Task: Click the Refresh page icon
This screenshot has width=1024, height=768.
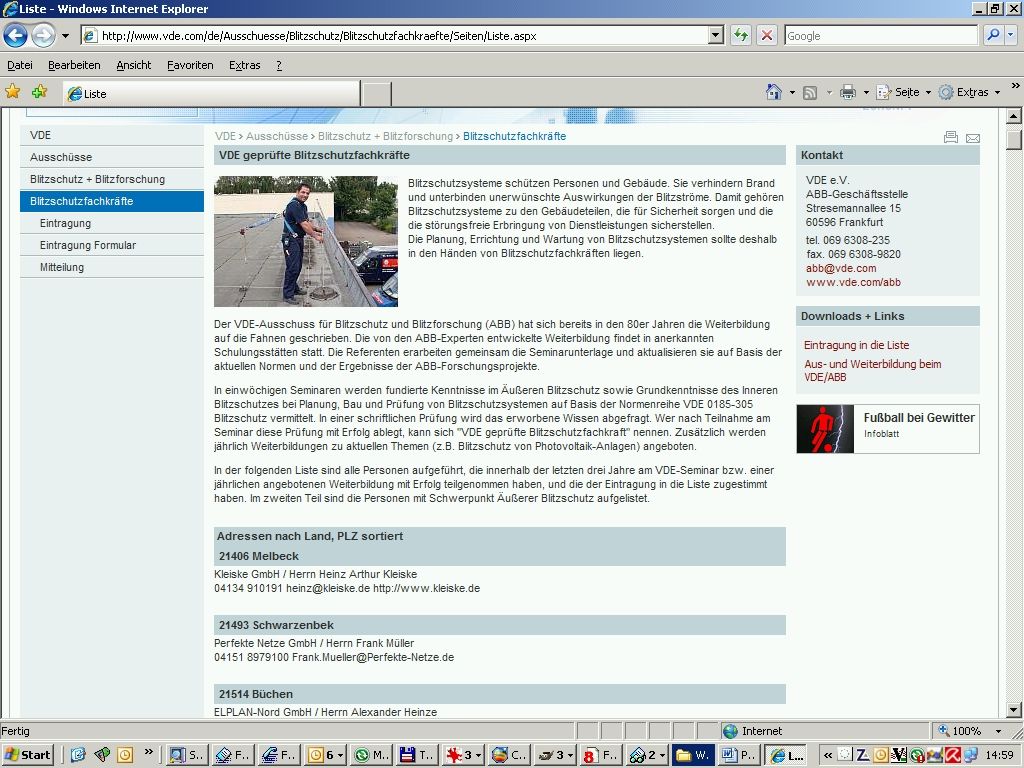Action: click(x=740, y=35)
